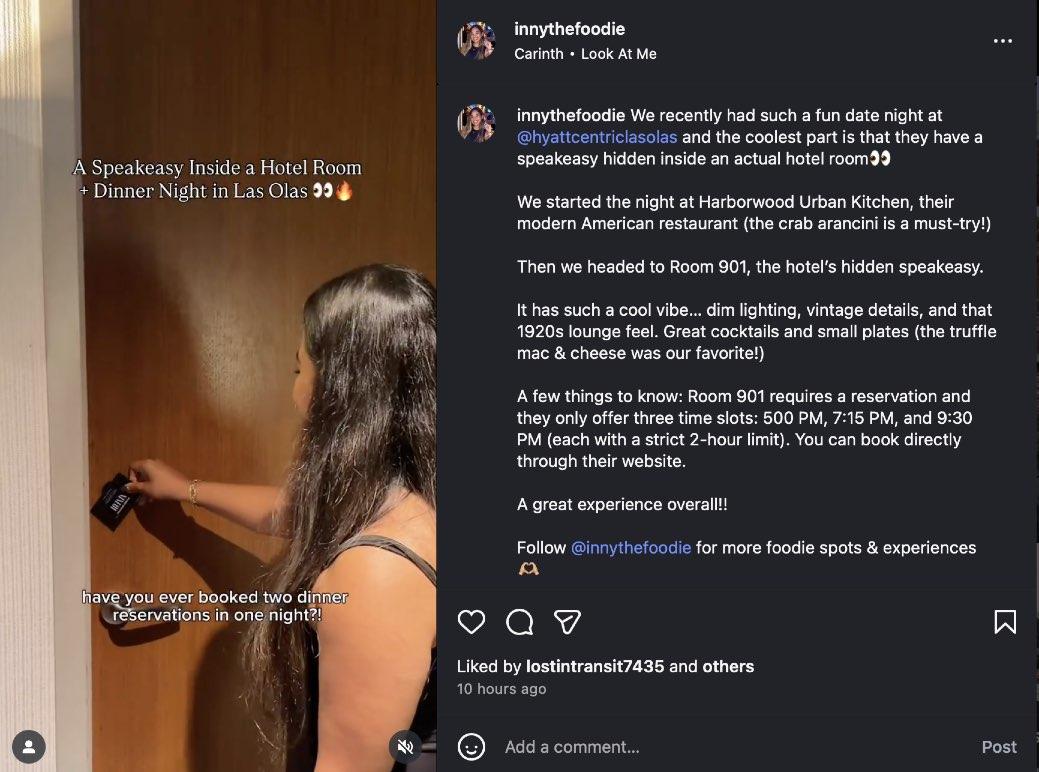Submit comment with Post button
Screen dimensions: 1039x772
[999, 747]
